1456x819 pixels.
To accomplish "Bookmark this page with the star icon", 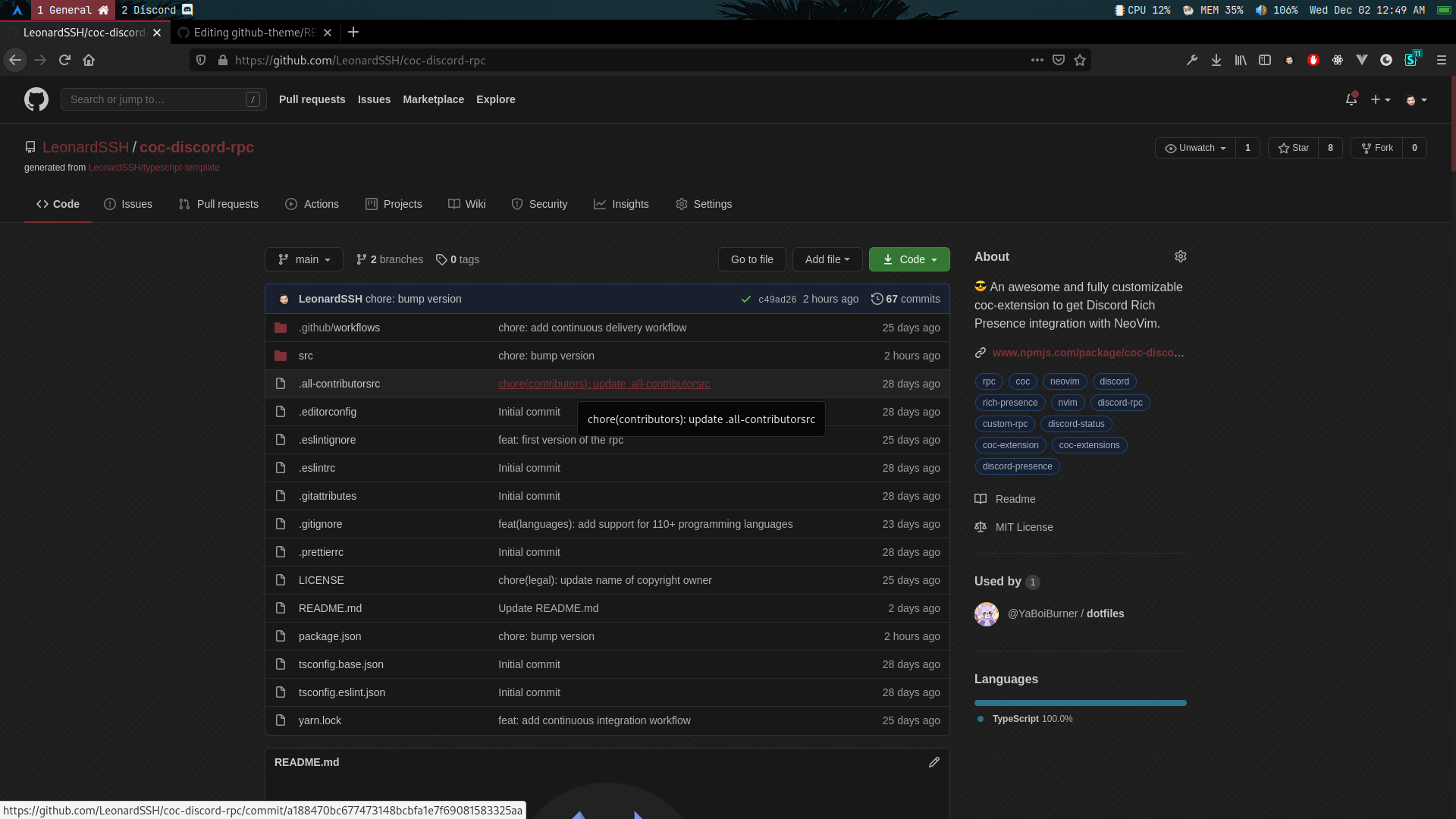I will coord(1080,61).
